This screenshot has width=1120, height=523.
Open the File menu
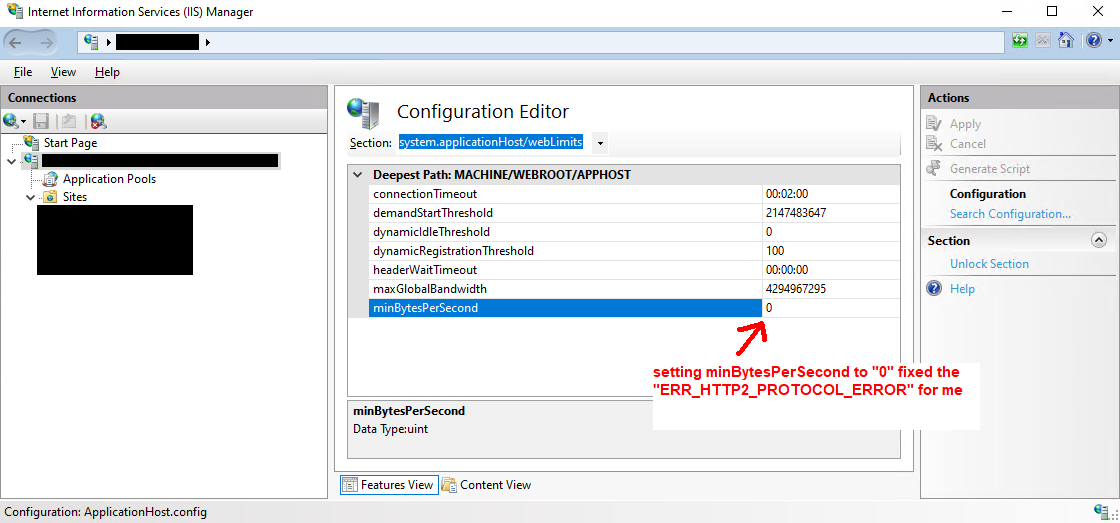tap(23, 72)
